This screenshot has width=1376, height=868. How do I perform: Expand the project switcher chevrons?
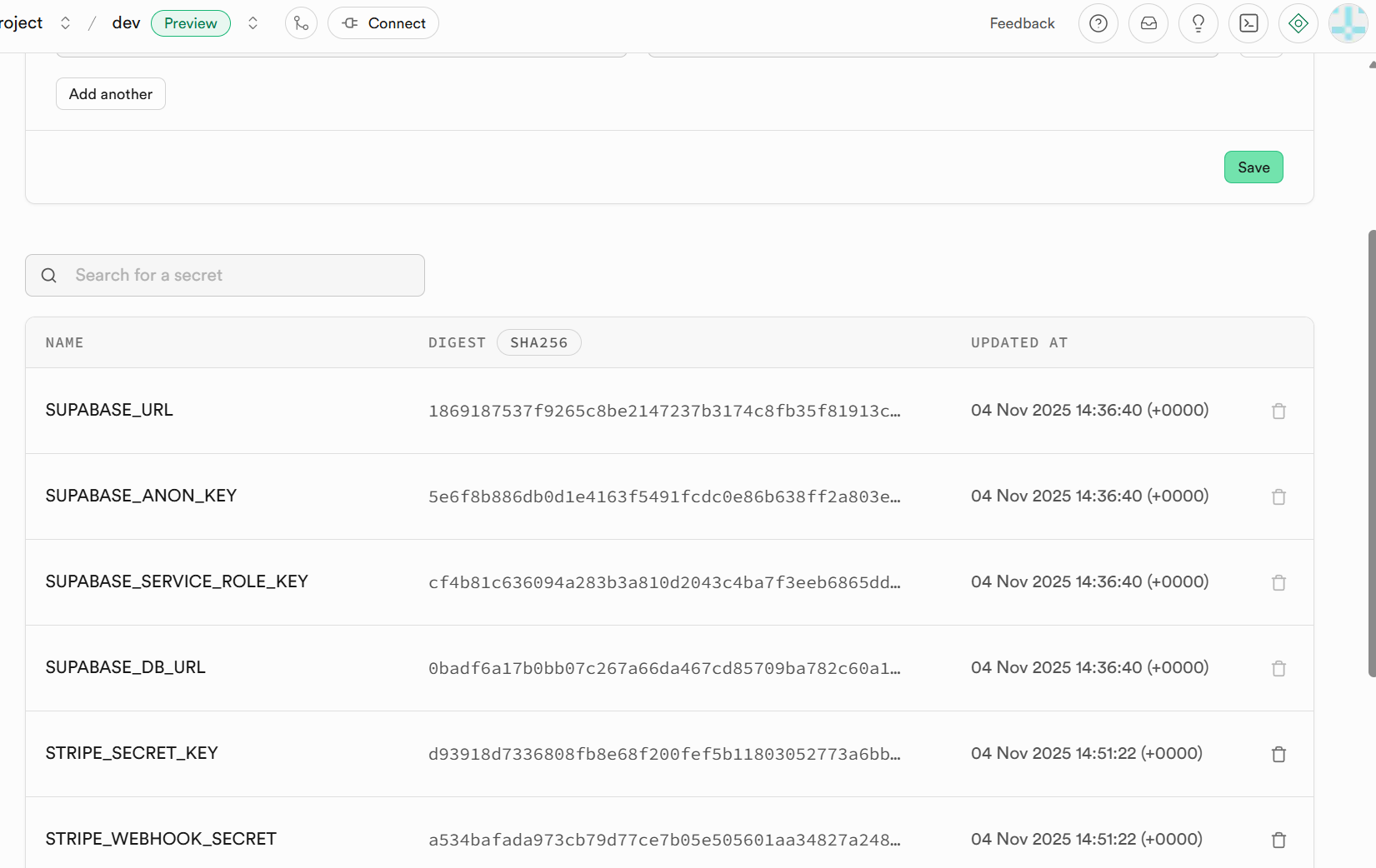65,23
